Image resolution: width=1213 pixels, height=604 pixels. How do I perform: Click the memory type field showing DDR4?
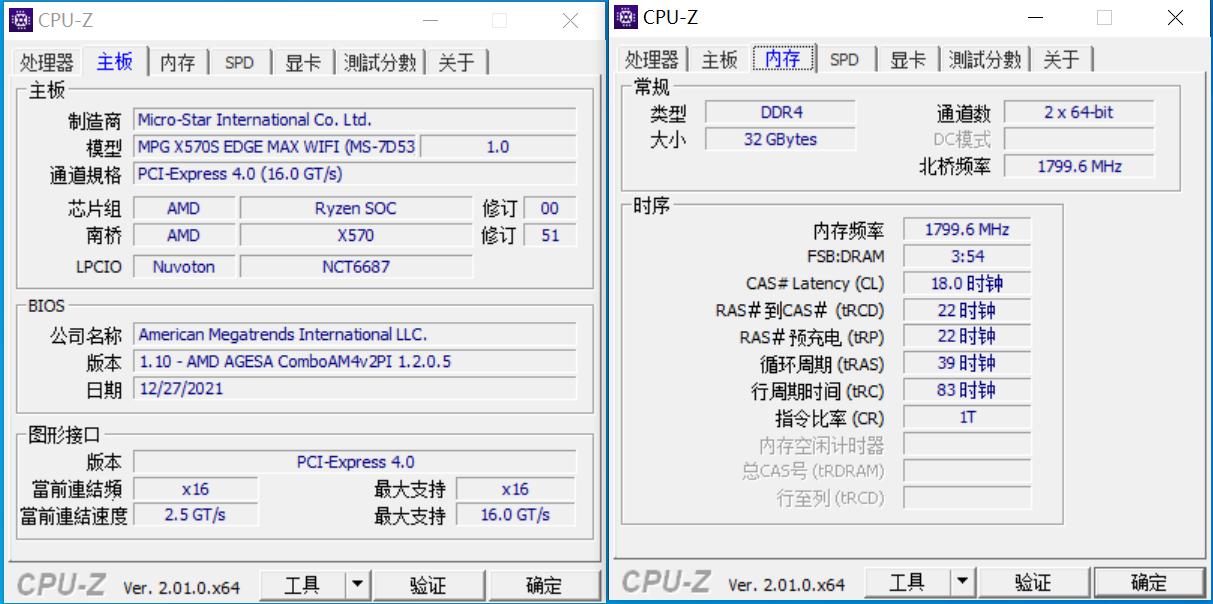(781, 112)
